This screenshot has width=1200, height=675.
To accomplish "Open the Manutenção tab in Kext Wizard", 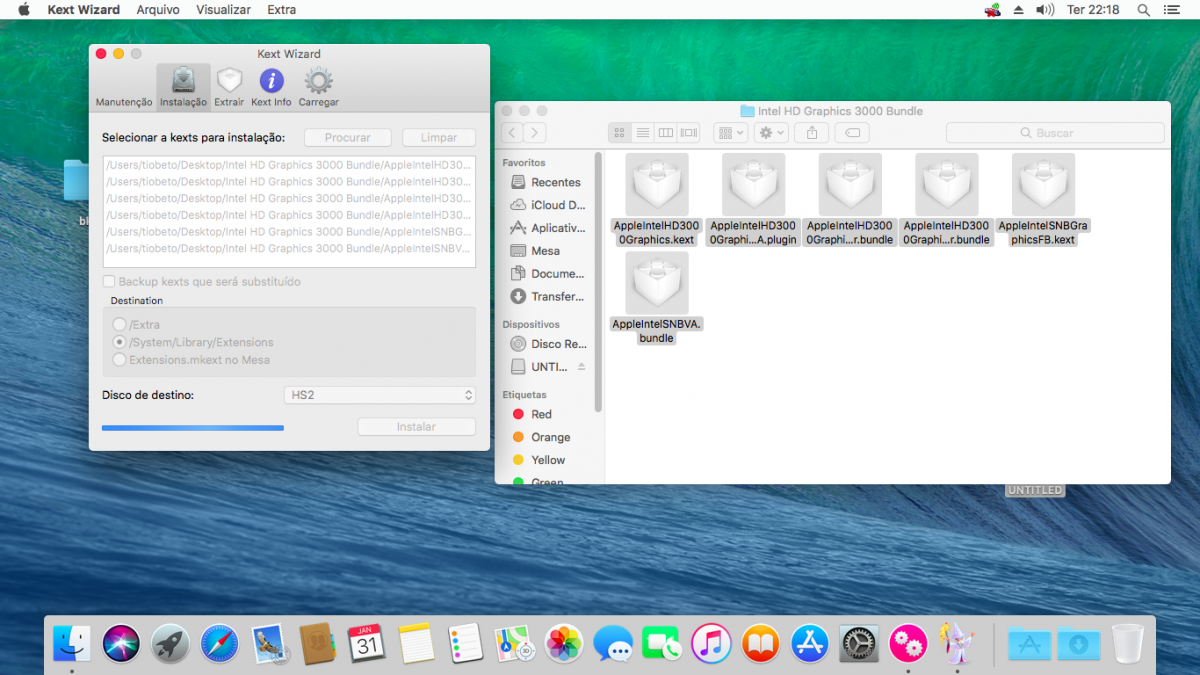I will pos(124,87).
